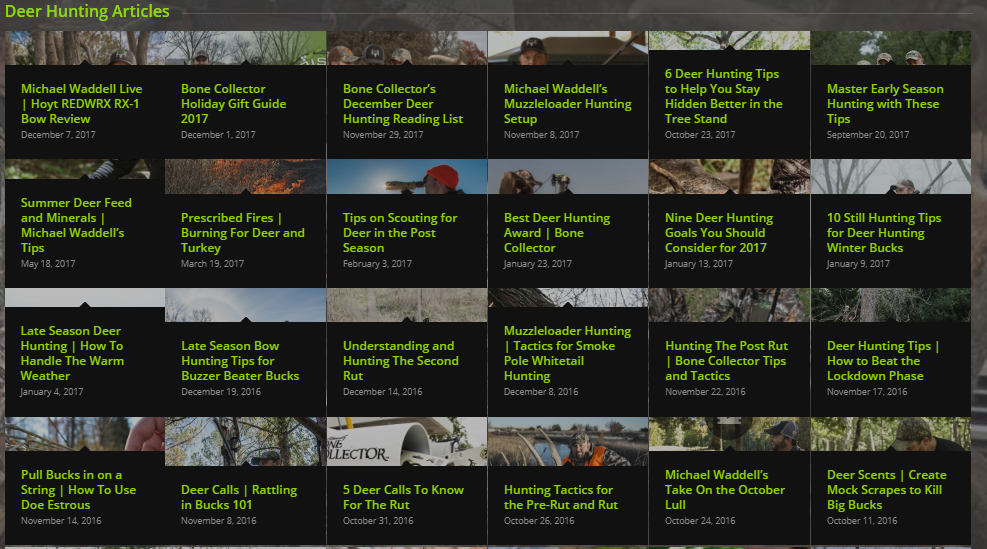The height and width of the screenshot is (549, 987).
Task: Click the trailer photo above 5 Deer Calls
Action: [407, 441]
